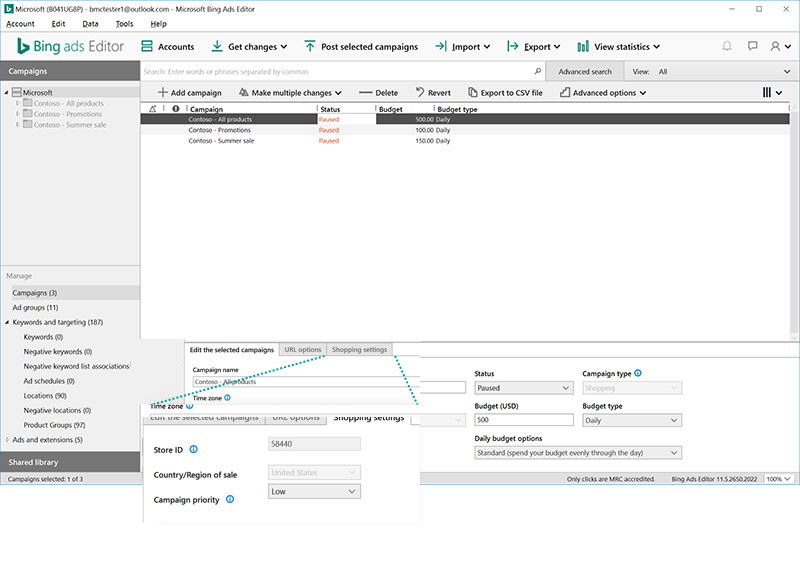Open the Help menu
Image resolution: width=800 pixels, height=576 pixels.
pyautogui.click(x=158, y=23)
